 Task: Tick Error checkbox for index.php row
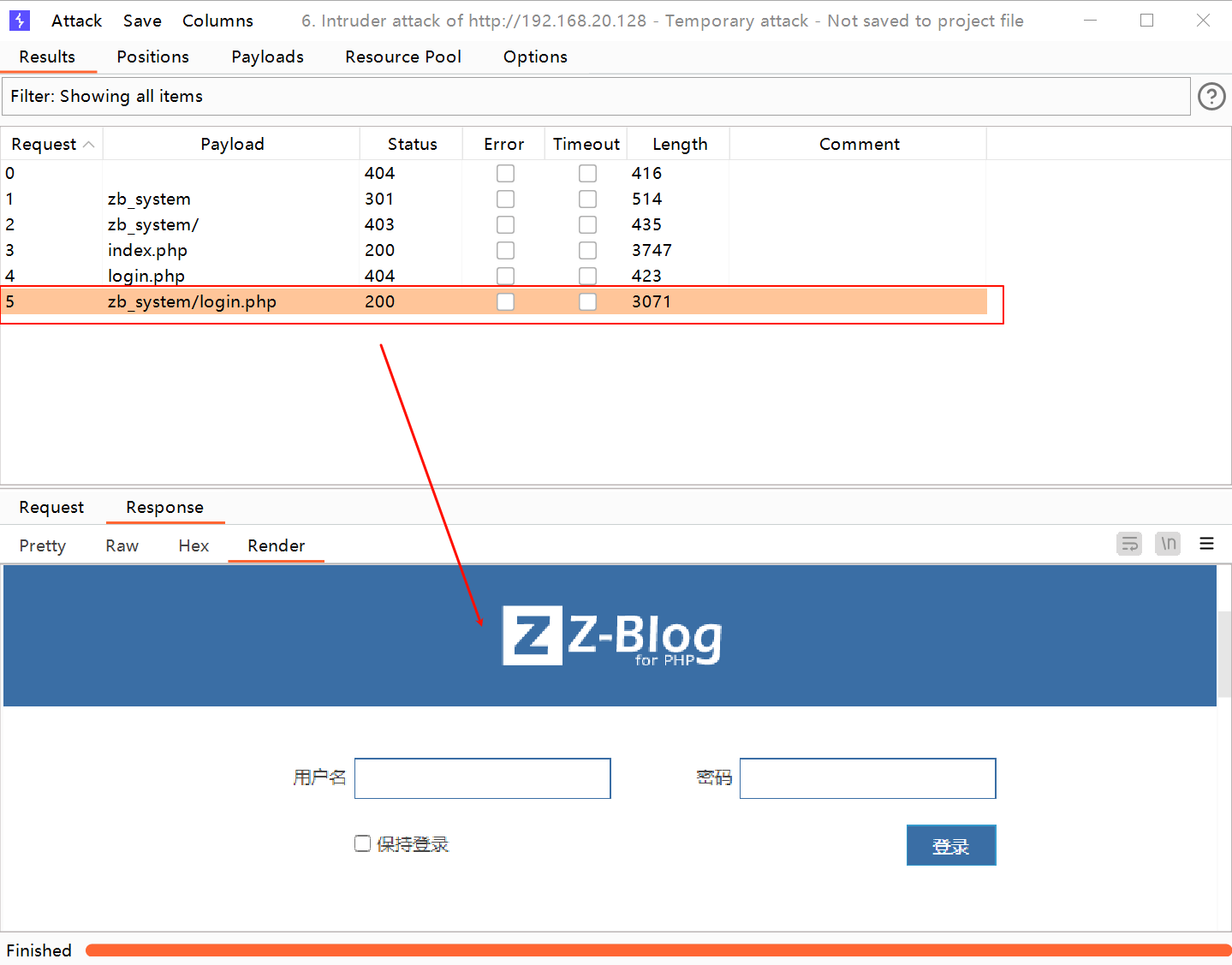tap(505, 250)
